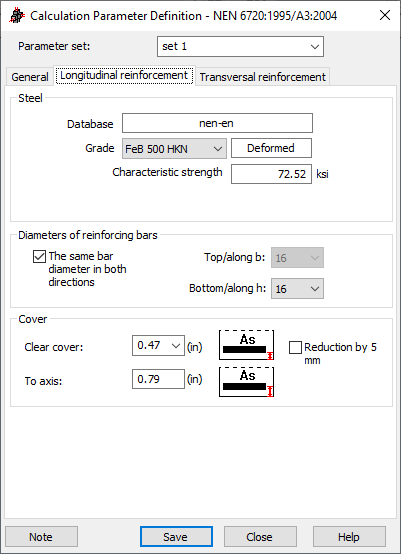Image resolution: width=401 pixels, height=554 pixels.
Task: Click the Save button
Action: coord(176,537)
